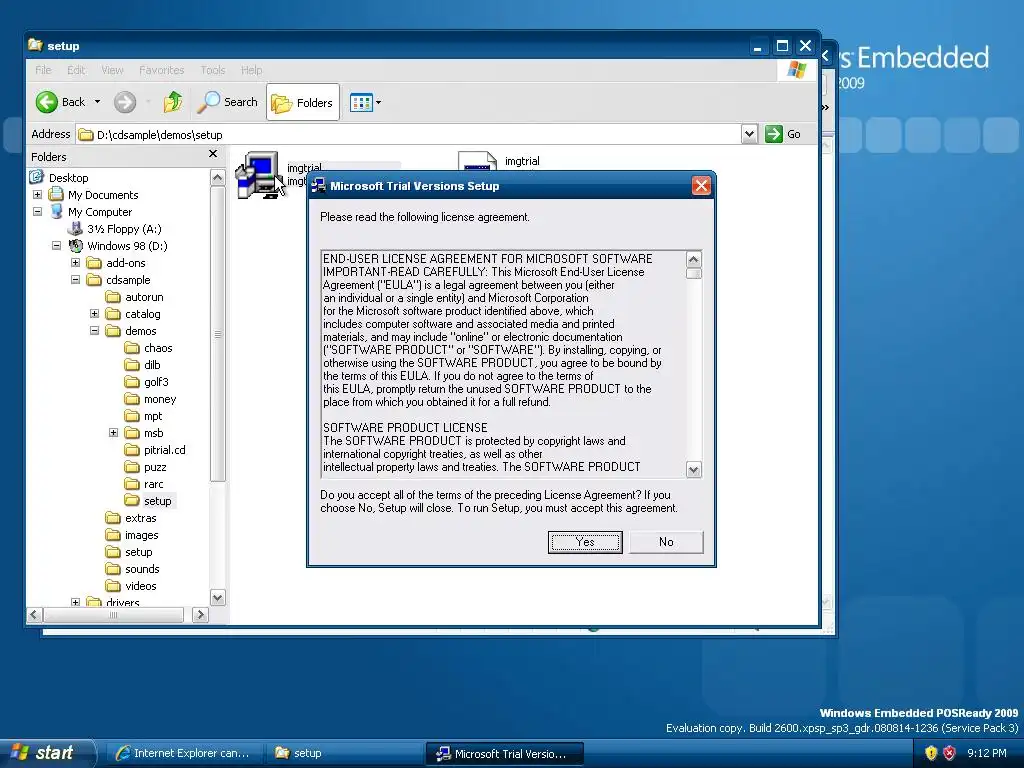Open the sounds folder
Screen dimensions: 1024x768
(x=142, y=568)
